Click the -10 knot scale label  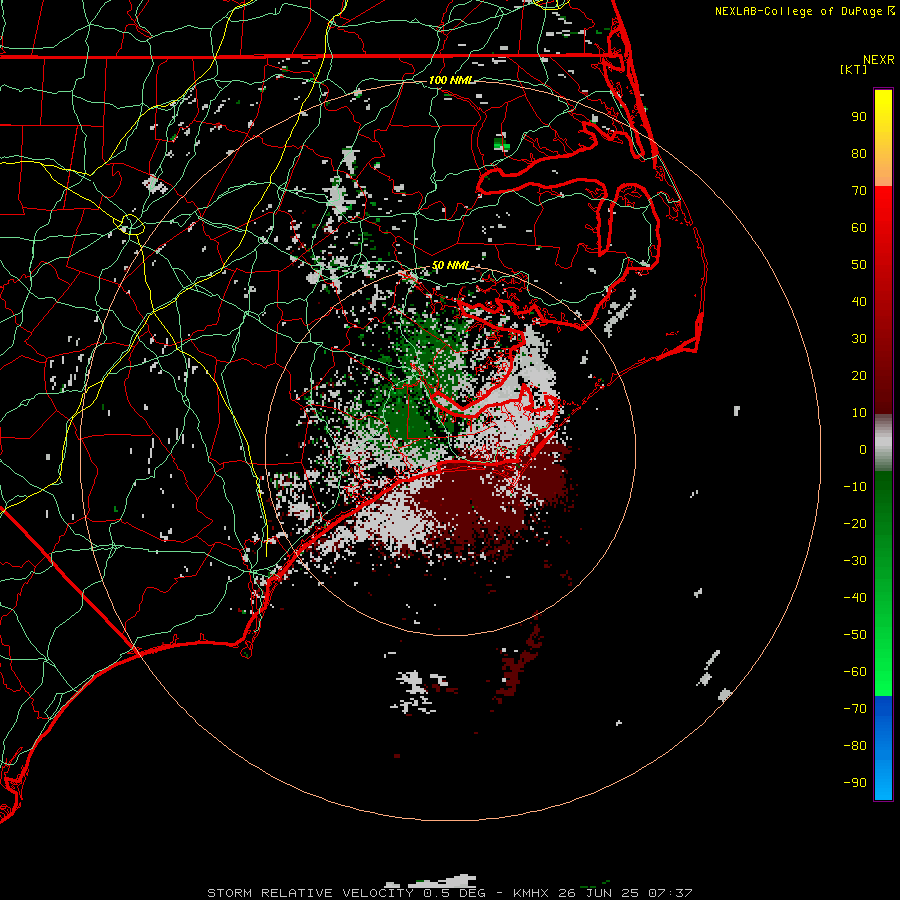pyautogui.click(x=855, y=487)
